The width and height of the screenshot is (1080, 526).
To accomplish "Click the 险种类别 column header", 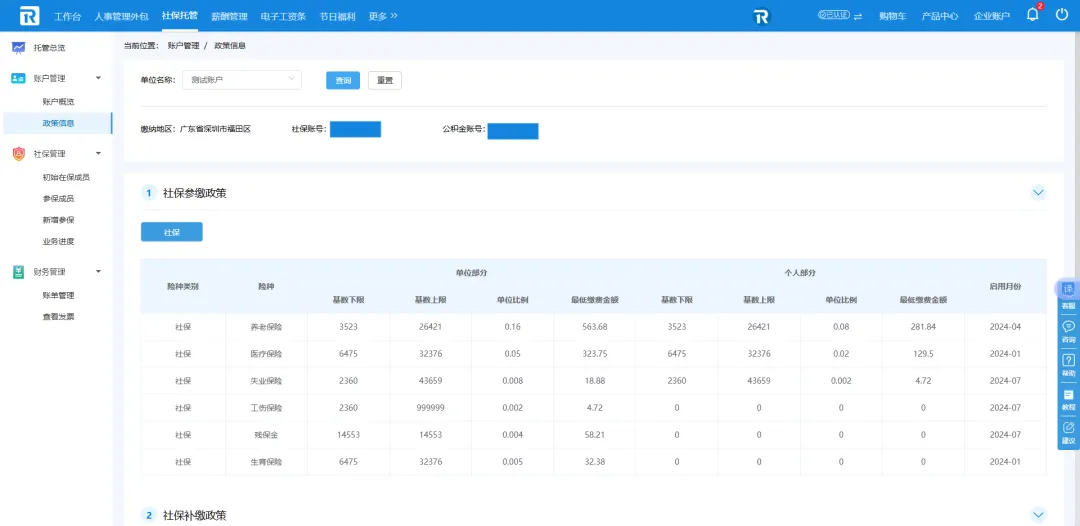I will [183, 286].
